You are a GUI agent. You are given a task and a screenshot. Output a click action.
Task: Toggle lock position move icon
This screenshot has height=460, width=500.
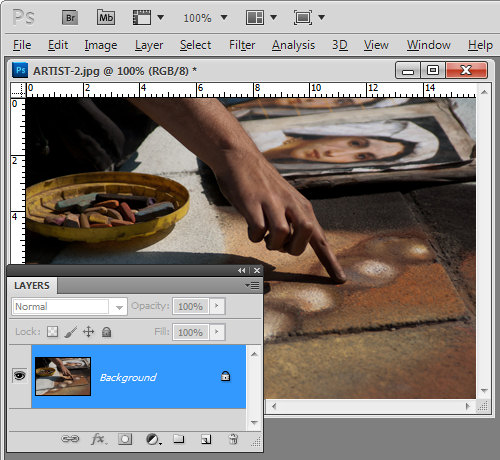(88, 332)
